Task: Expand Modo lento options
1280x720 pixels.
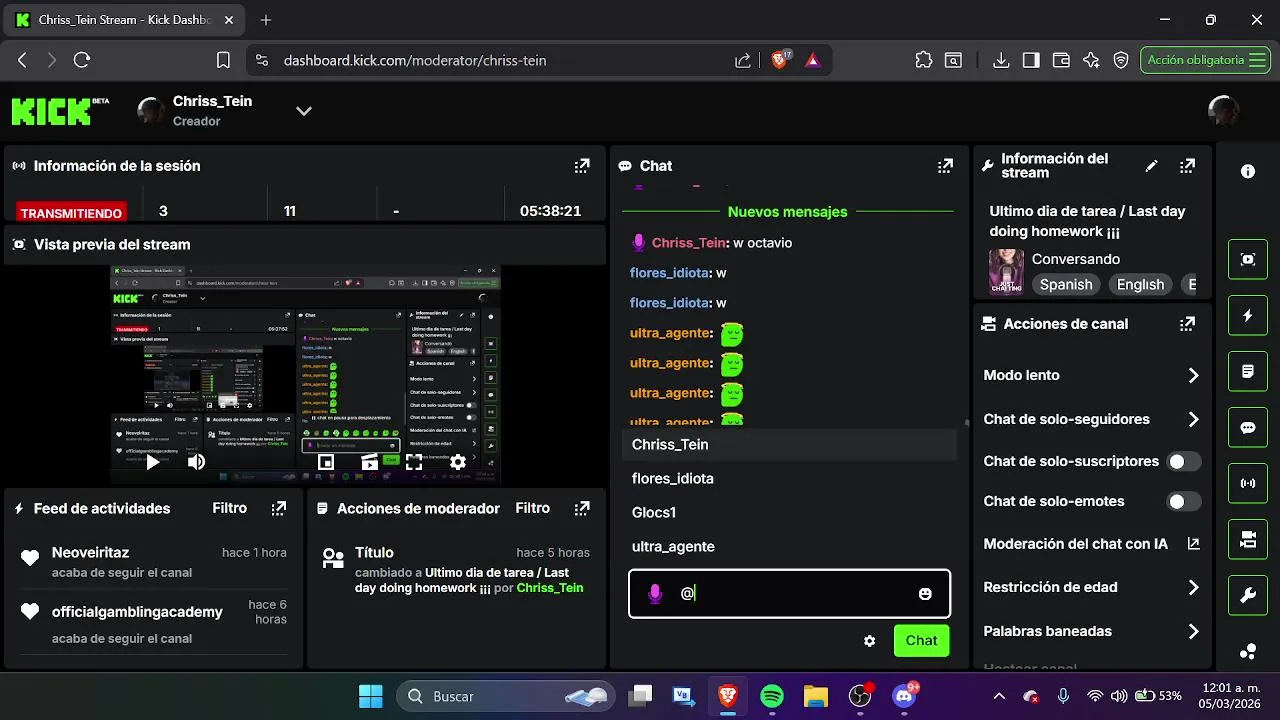Action: (1193, 375)
